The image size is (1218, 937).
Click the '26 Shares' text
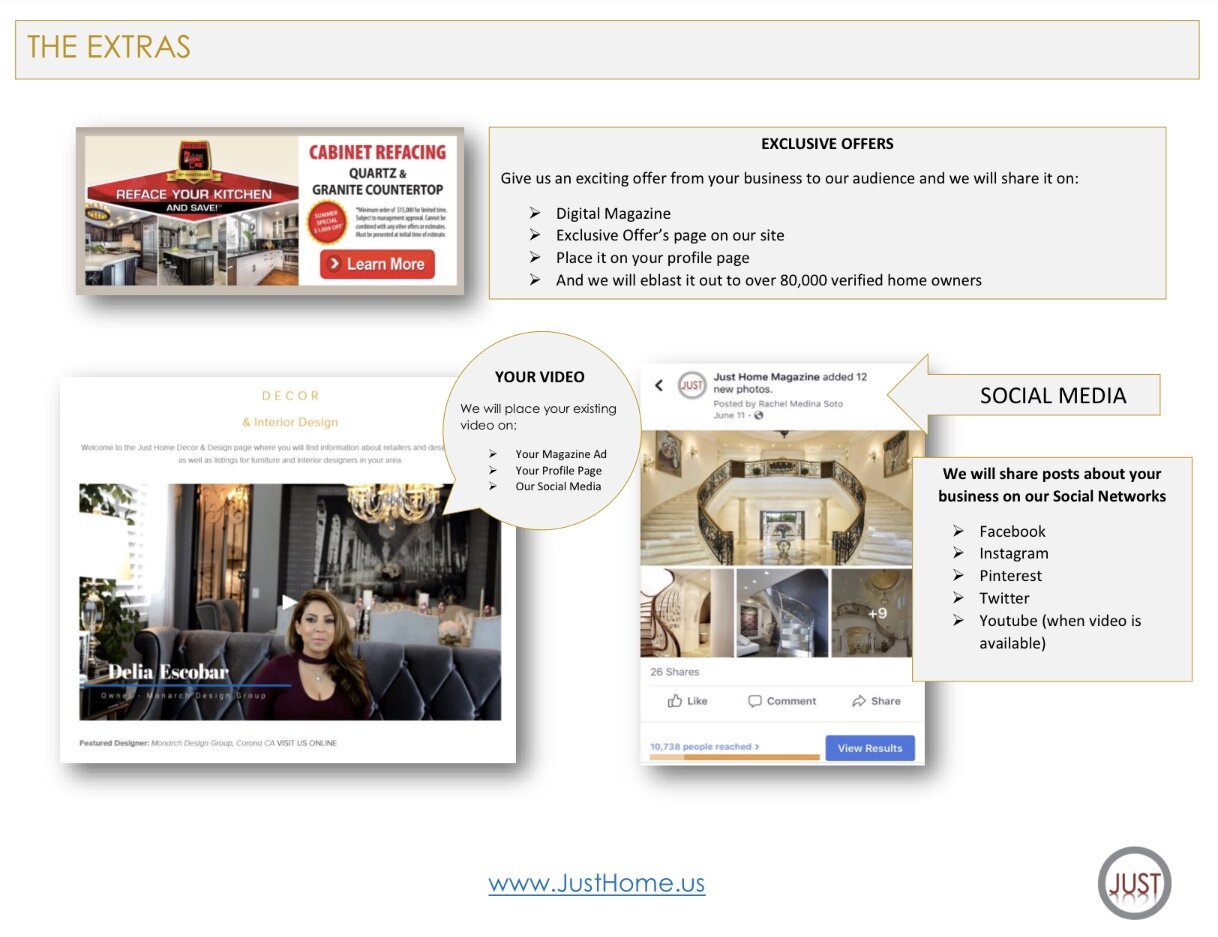[675, 672]
